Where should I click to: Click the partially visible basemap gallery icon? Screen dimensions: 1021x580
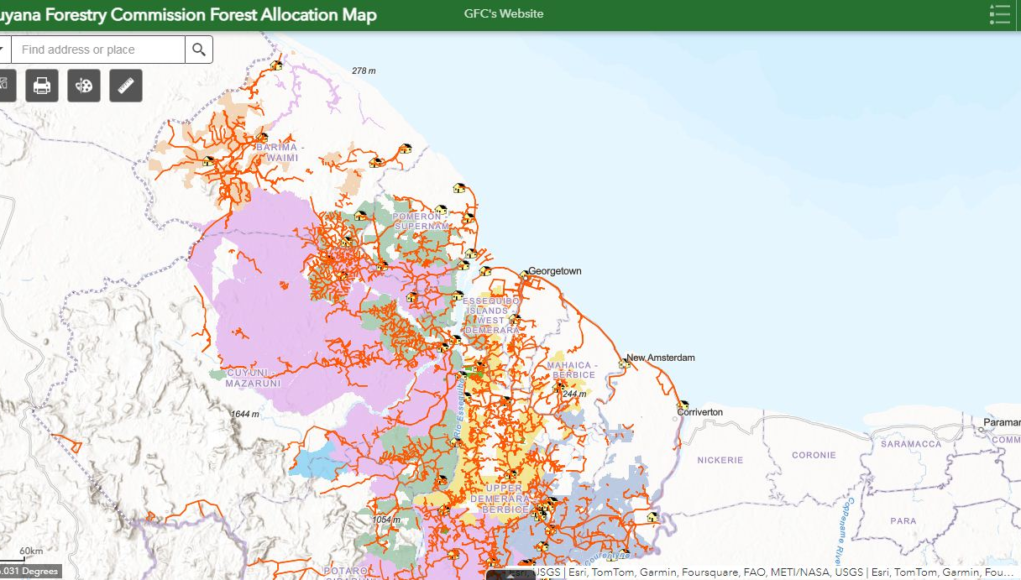click(x=5, y=86)
